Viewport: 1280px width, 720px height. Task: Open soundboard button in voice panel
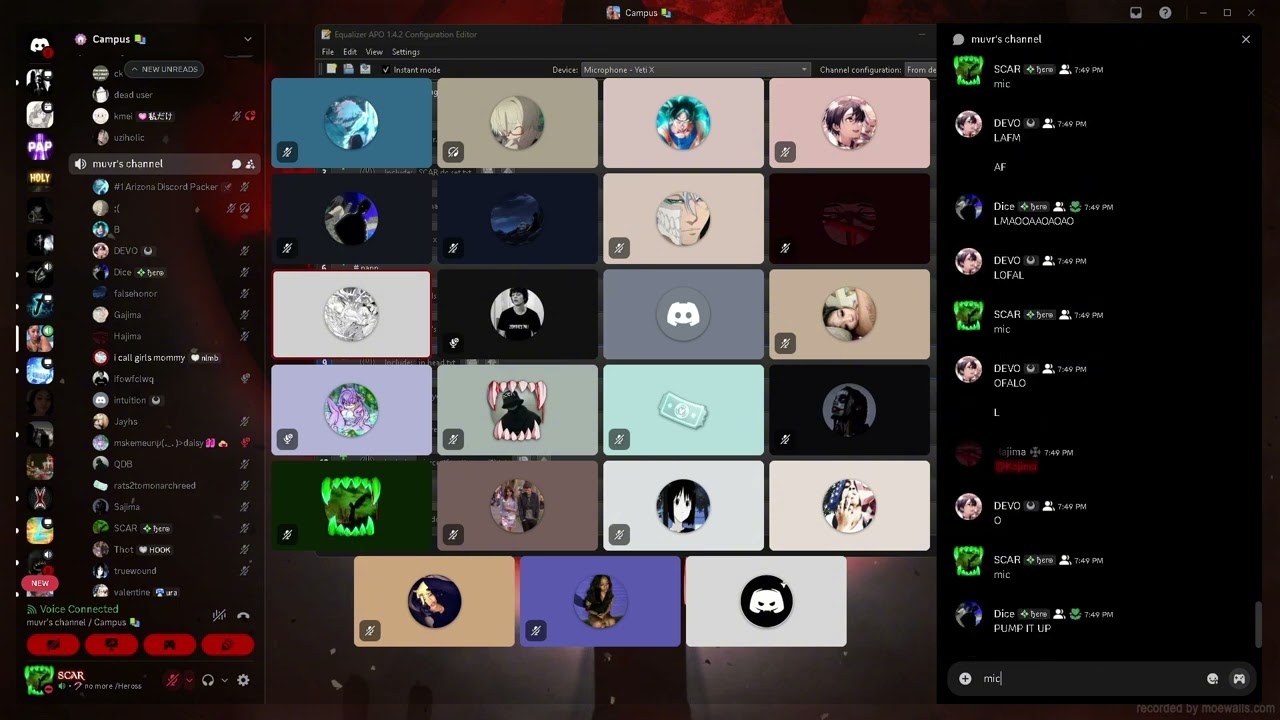coord(227,645)
